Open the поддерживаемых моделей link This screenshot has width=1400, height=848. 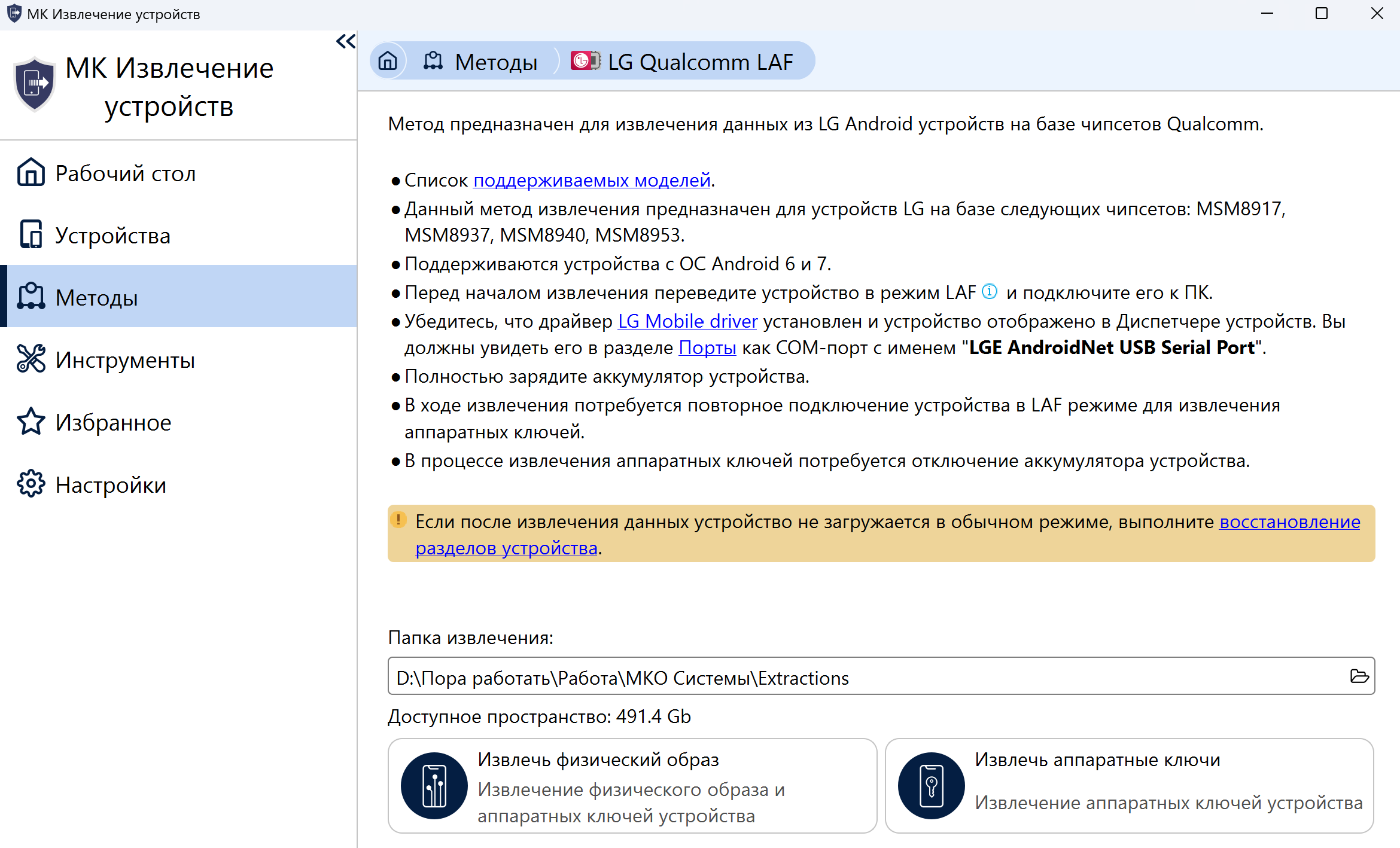pos(592,180)
